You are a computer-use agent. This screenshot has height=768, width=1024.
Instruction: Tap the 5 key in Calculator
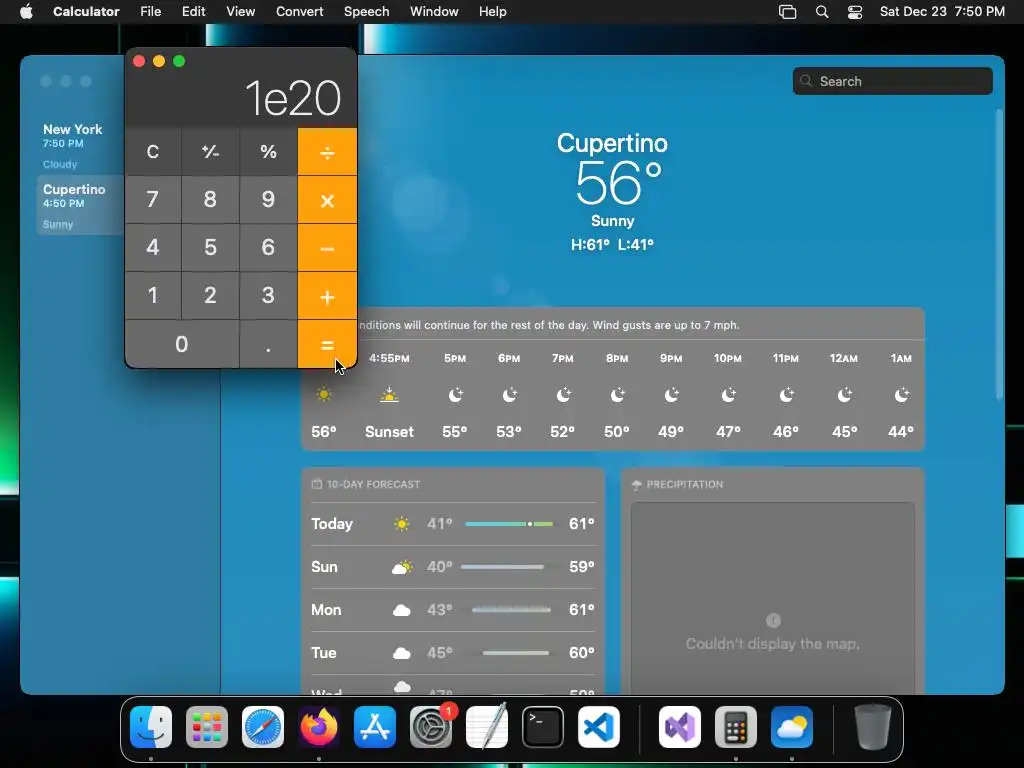click(210, 248)
